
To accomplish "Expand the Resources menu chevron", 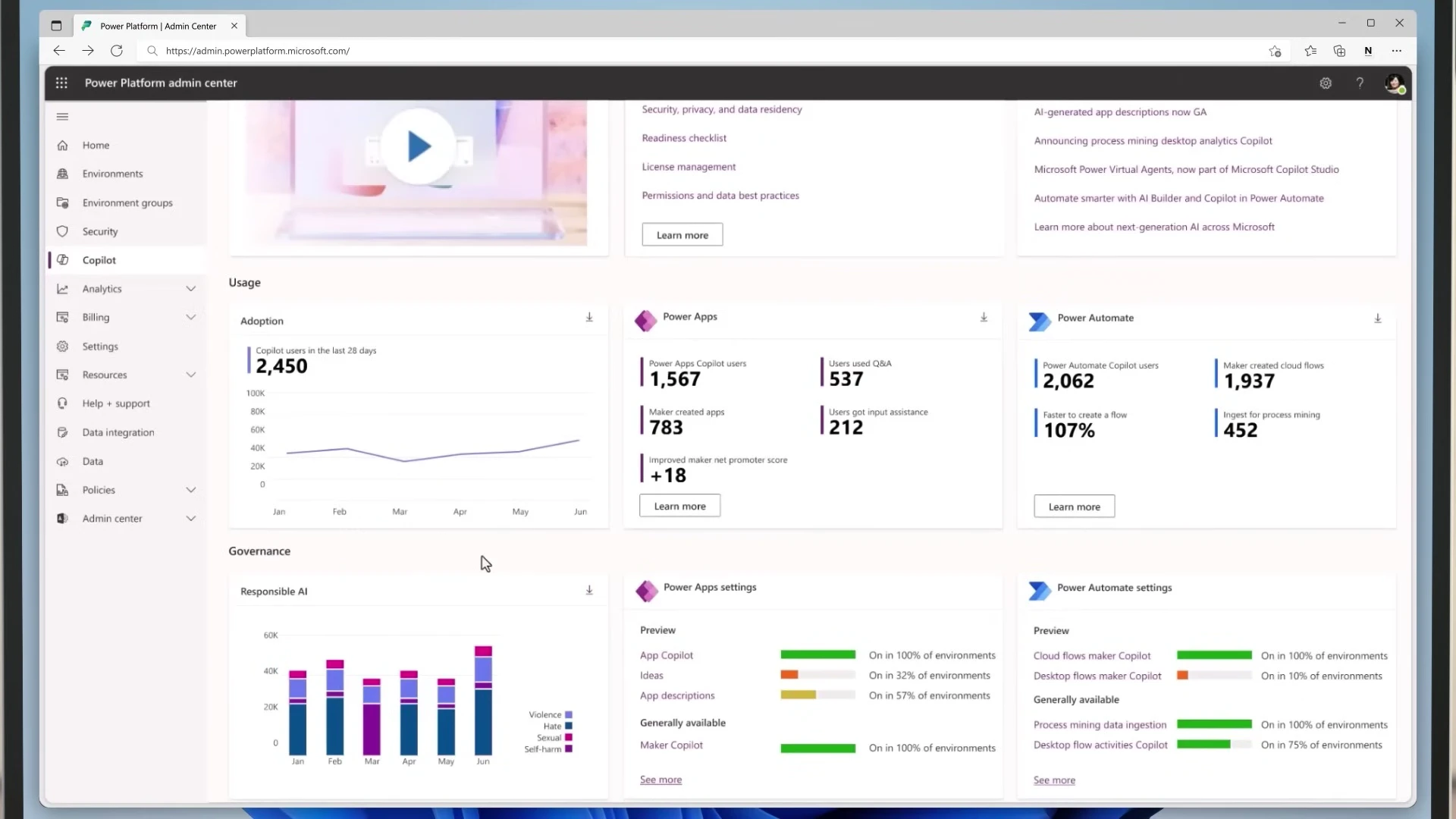I will point(191,375).
